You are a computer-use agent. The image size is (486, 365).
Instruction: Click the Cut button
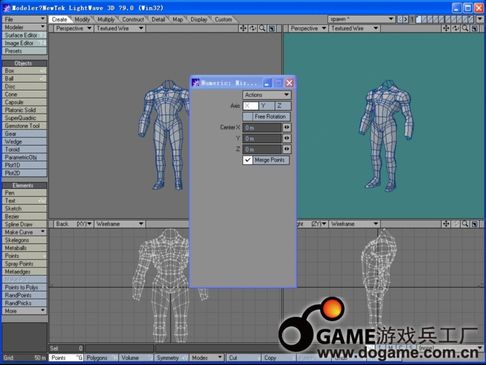pos(243,358)
